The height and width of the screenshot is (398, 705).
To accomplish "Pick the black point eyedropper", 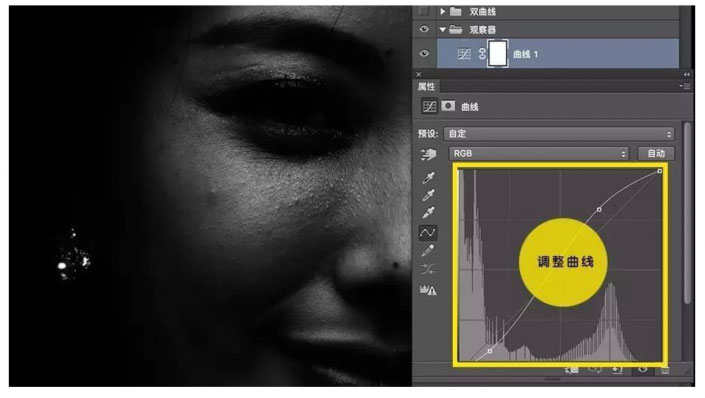I will pyautogui.click(x=428, y=178).
